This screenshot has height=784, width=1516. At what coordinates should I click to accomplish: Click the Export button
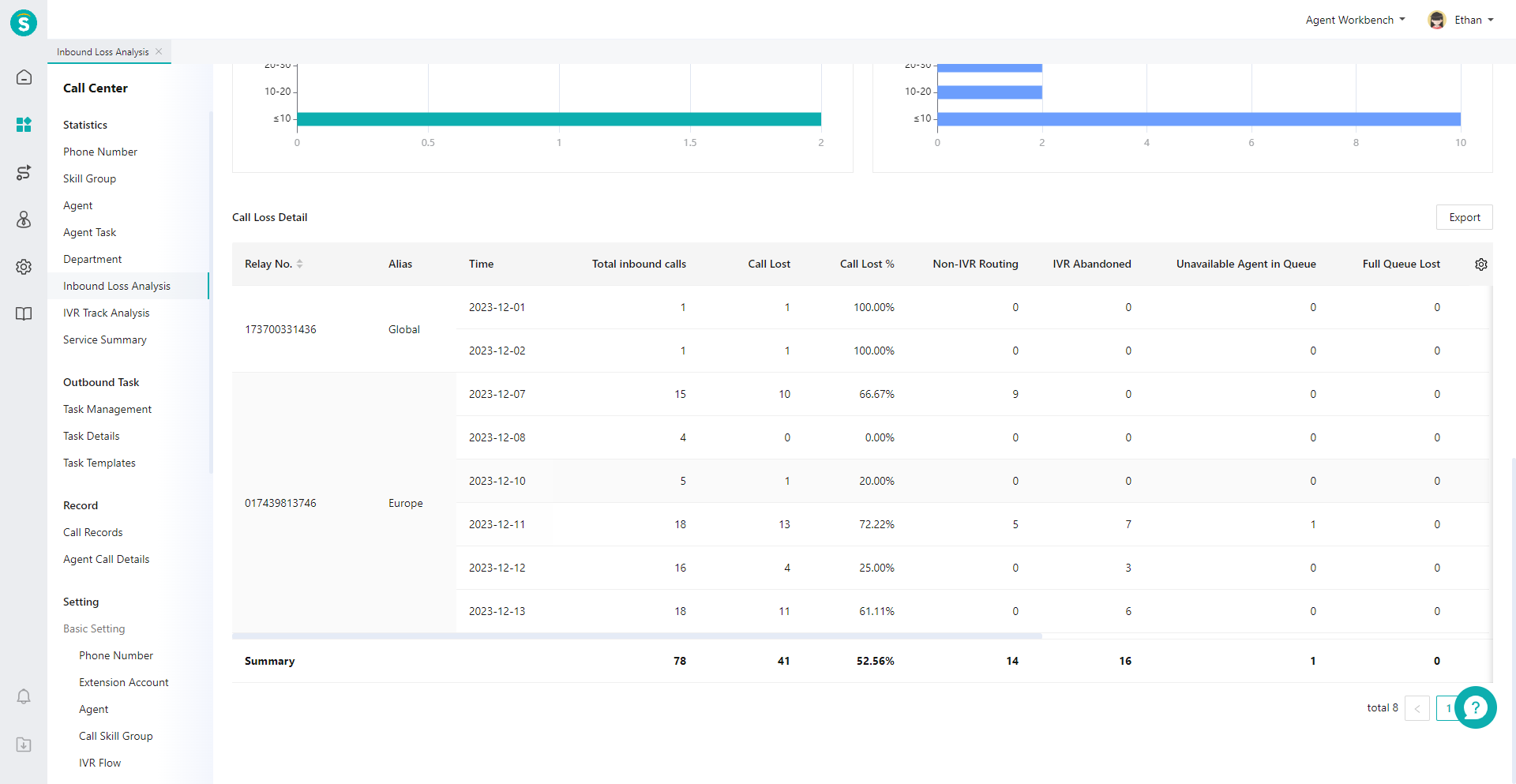pyautogui.click(x=1464, y=217)
